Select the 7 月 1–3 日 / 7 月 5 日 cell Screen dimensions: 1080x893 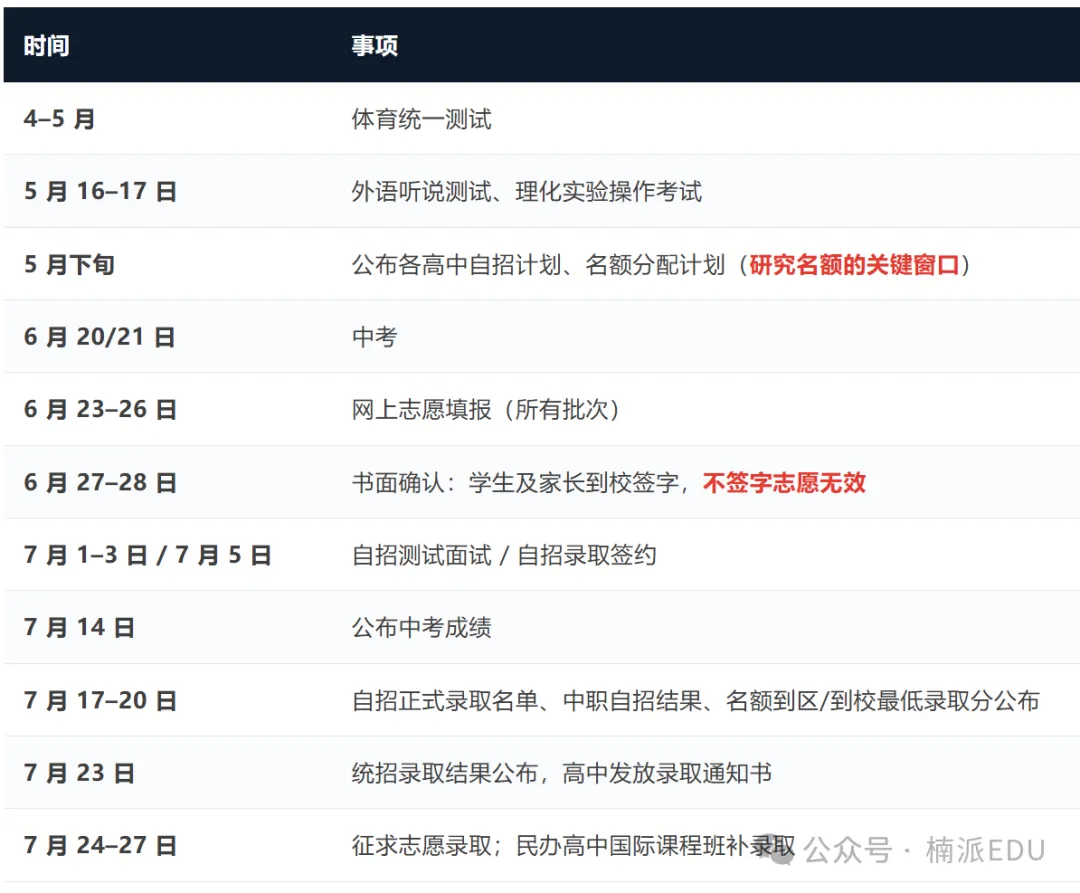click(x=147, y=555)
